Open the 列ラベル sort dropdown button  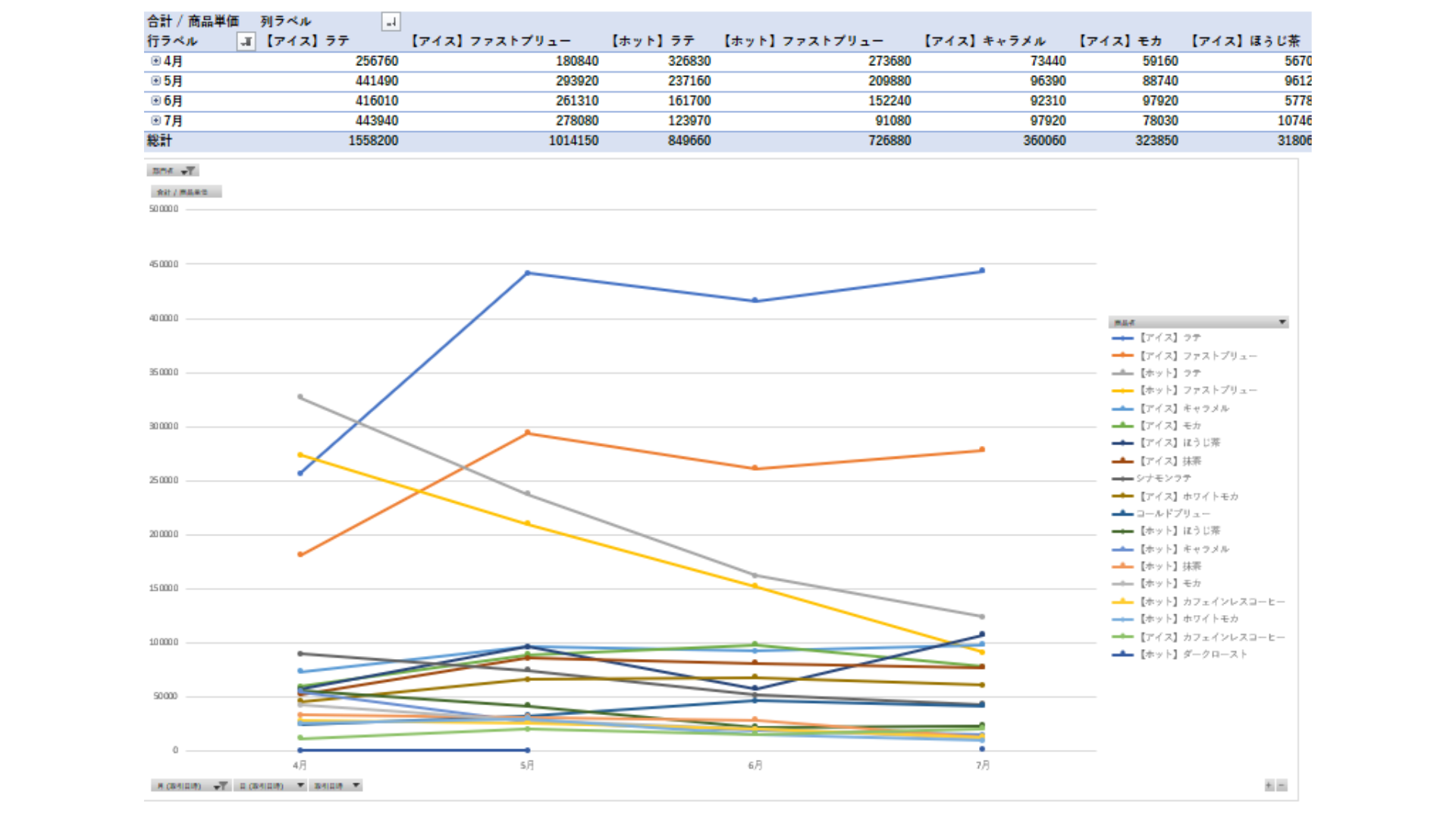tap(391, 22)
